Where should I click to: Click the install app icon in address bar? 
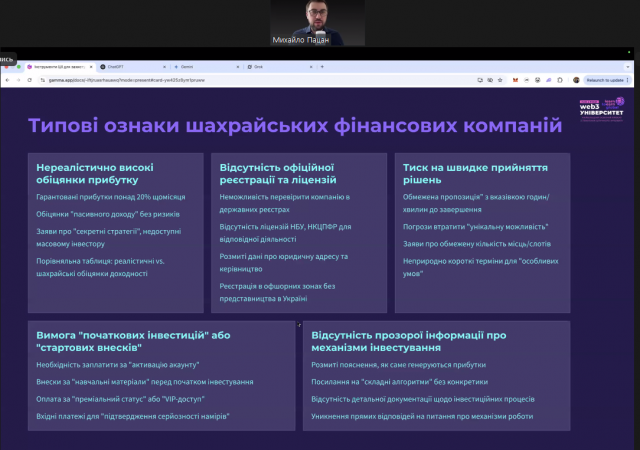480,80
